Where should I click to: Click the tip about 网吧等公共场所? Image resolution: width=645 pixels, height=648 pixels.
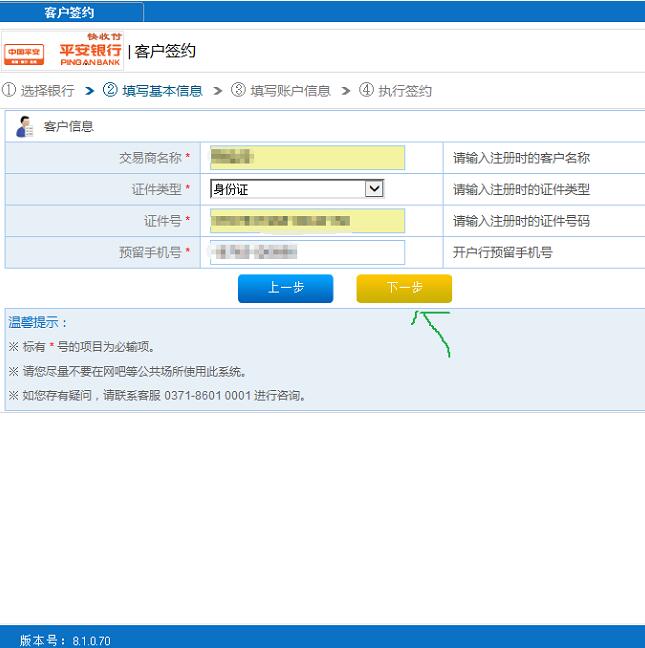[x=128, y=371]
